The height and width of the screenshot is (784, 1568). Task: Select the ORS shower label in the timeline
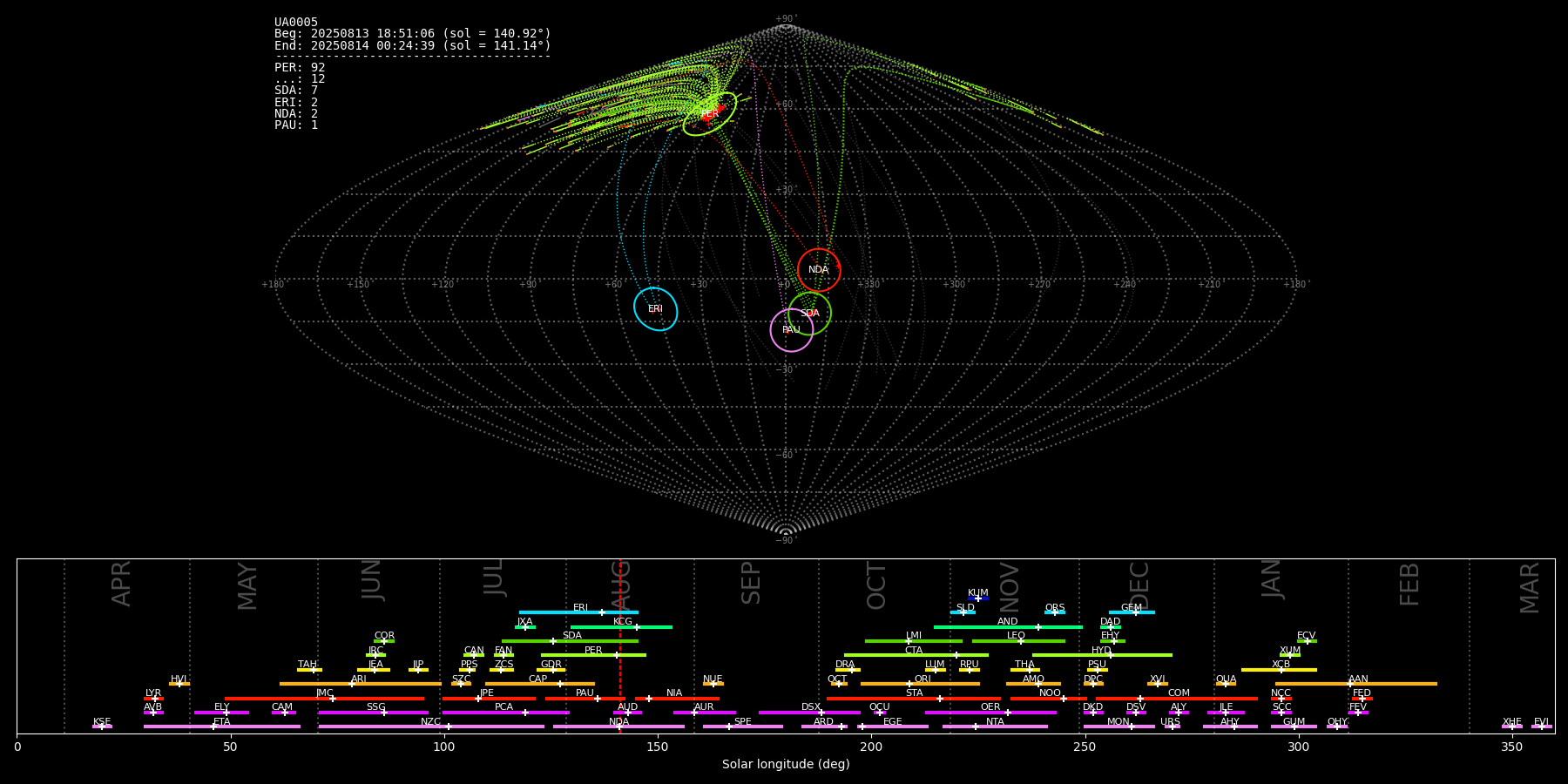point(1055,608)
